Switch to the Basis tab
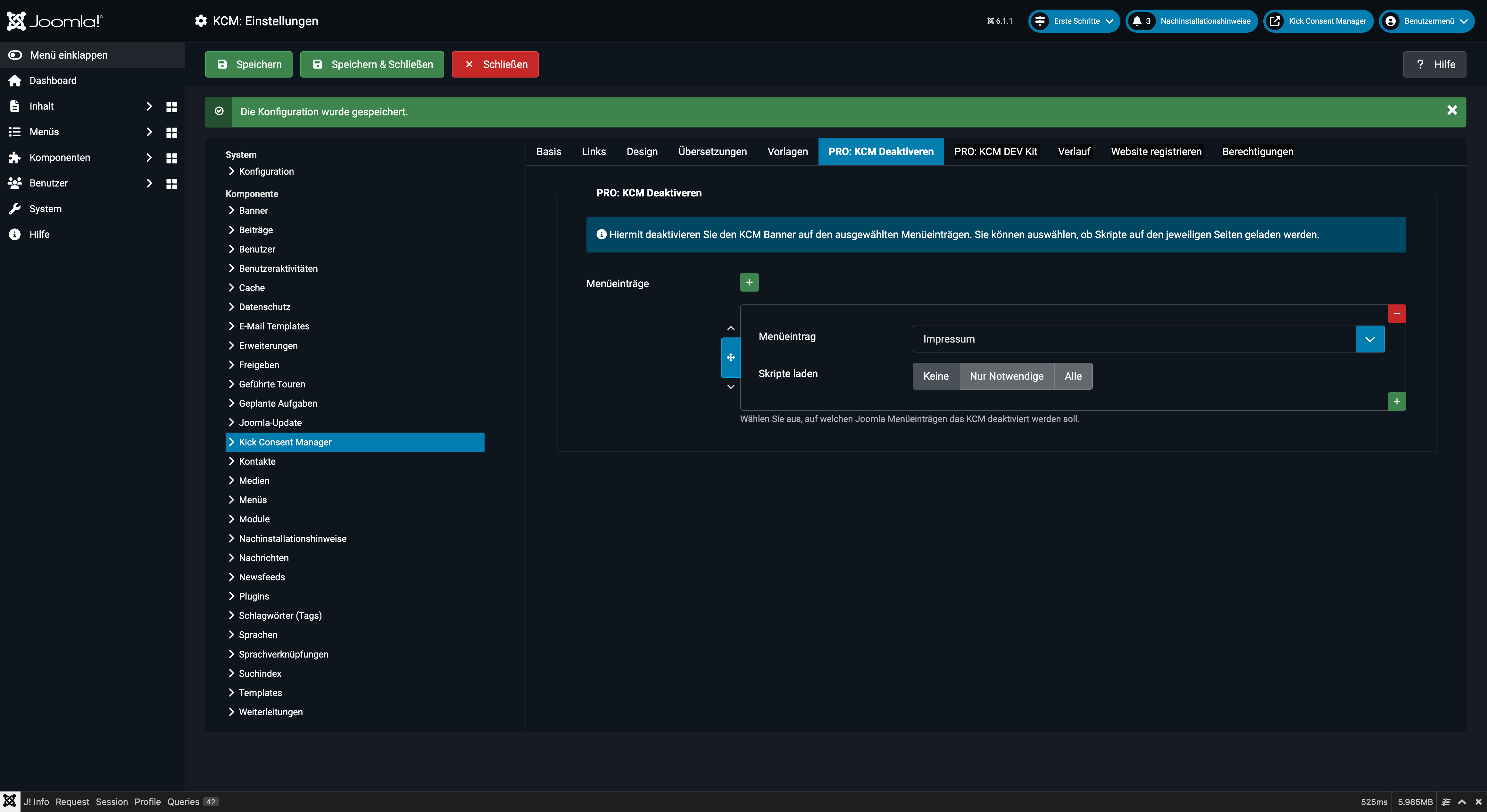Viewport: 1487px width, 812px height. tap(548, 151)
